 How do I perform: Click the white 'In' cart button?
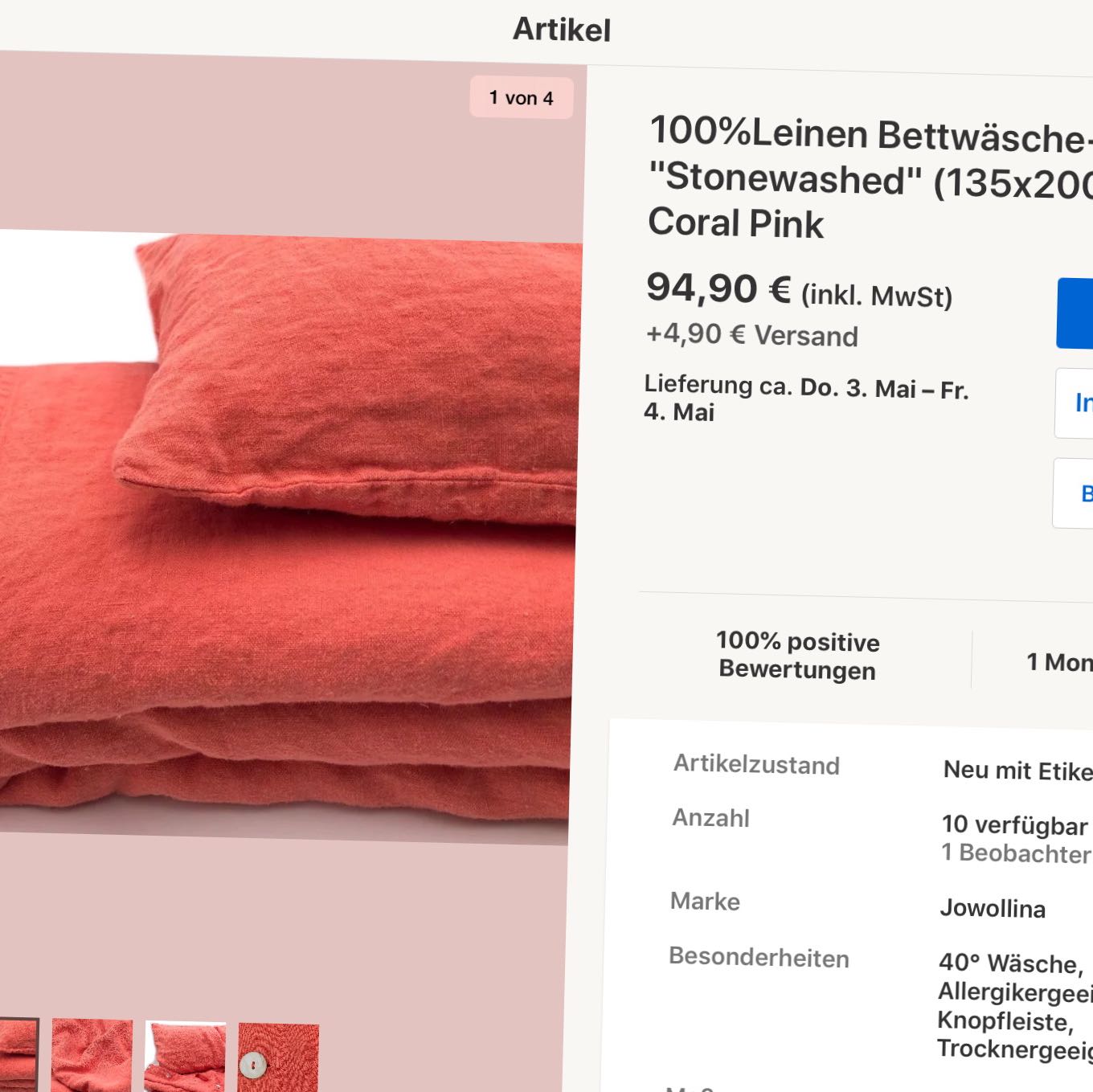pyautogui.click(x=1075, y=403)
